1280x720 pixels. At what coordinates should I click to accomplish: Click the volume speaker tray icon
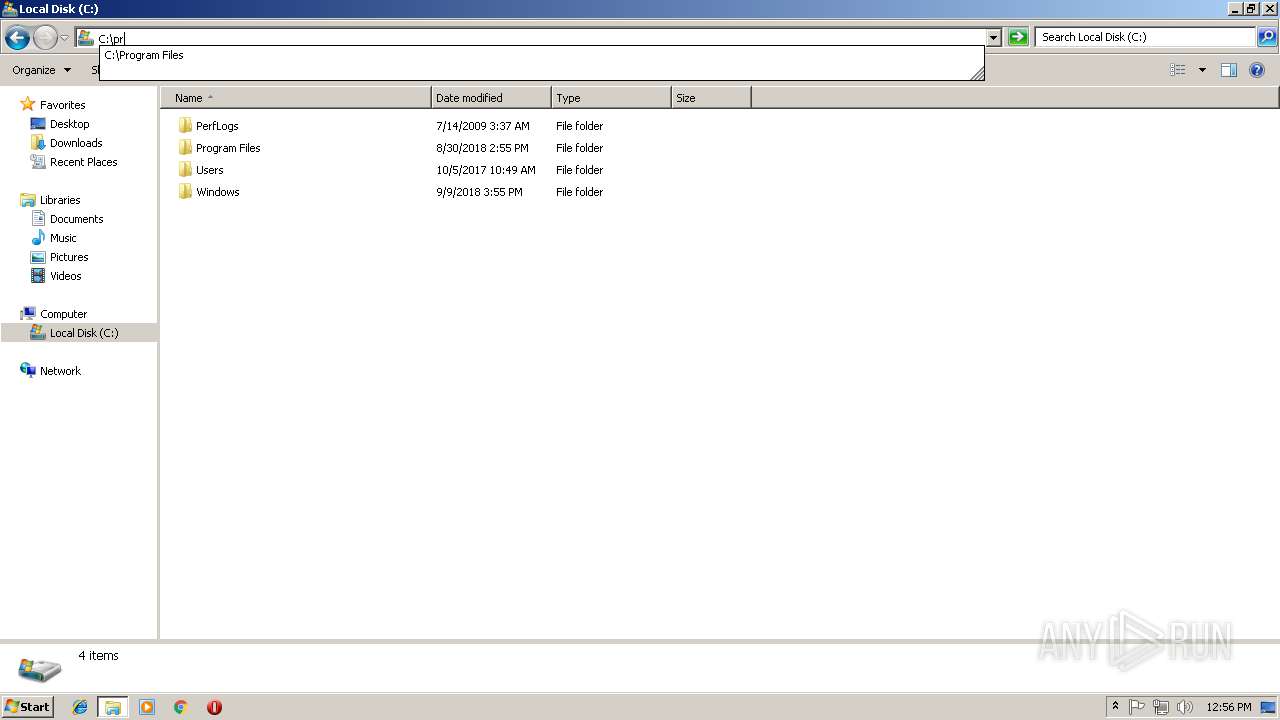(x=1185, y=707)
